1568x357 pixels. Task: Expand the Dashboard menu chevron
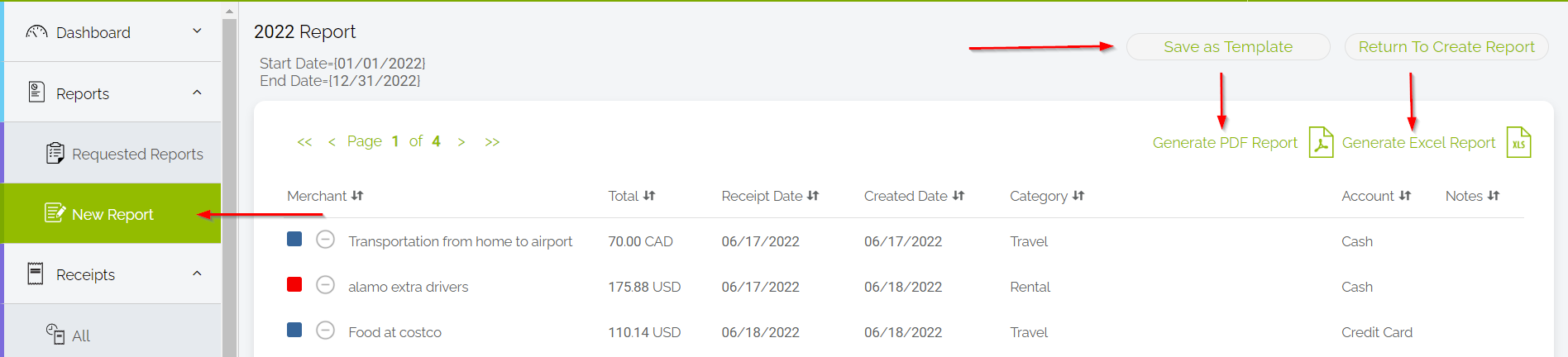[x=197, y=31]
